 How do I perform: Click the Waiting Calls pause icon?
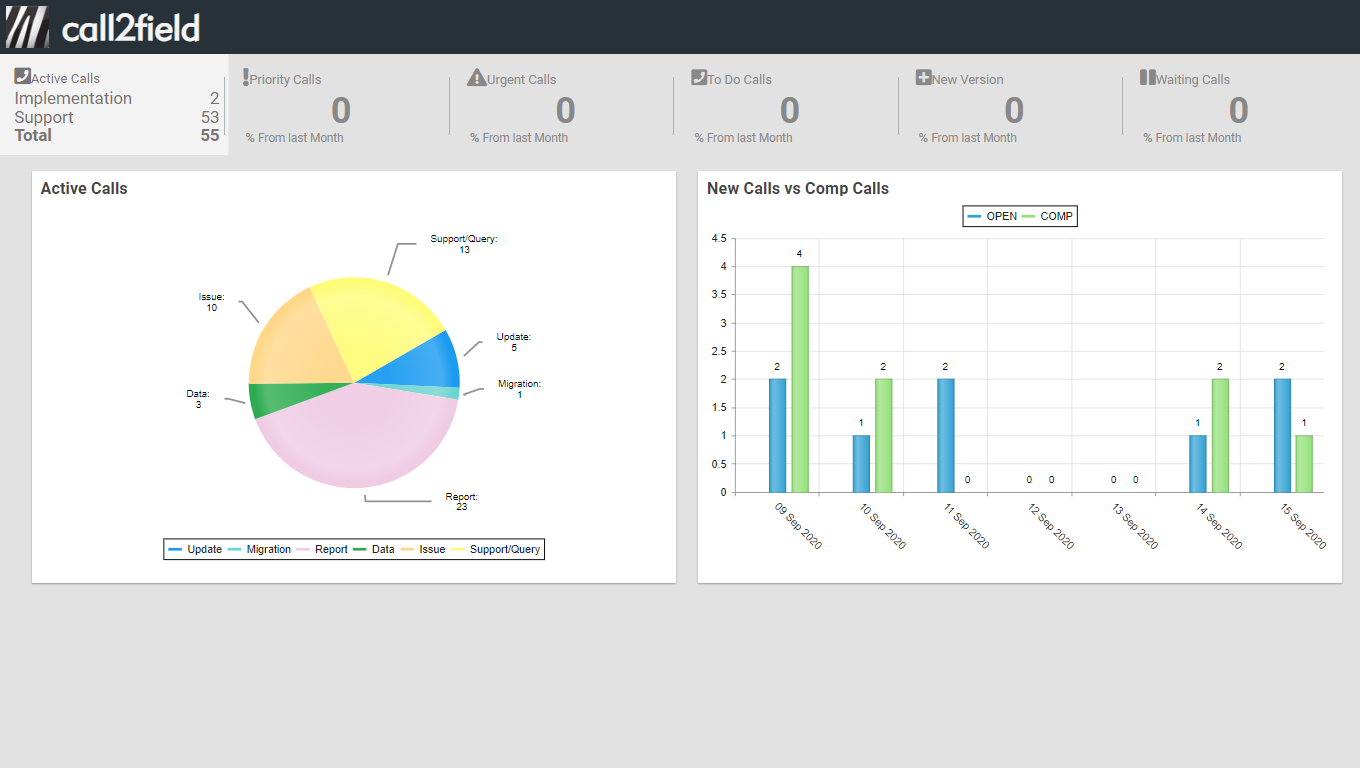coord(1147,77)
